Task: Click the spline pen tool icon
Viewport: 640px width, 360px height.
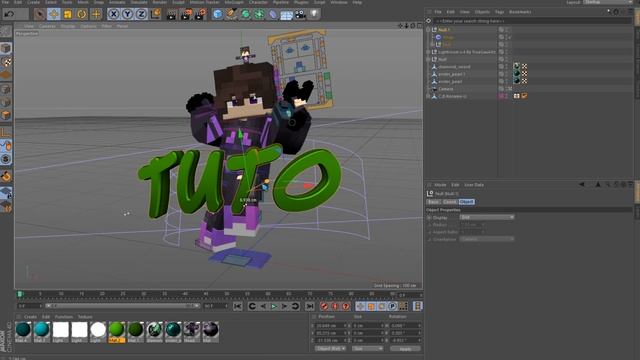Action: (231, 15)
